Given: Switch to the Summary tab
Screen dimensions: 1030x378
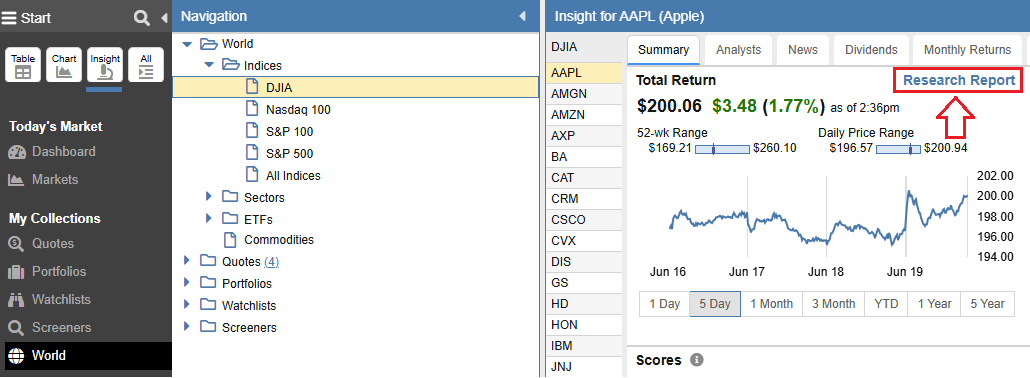Looking at the screenshot, I should pos(663,50).
